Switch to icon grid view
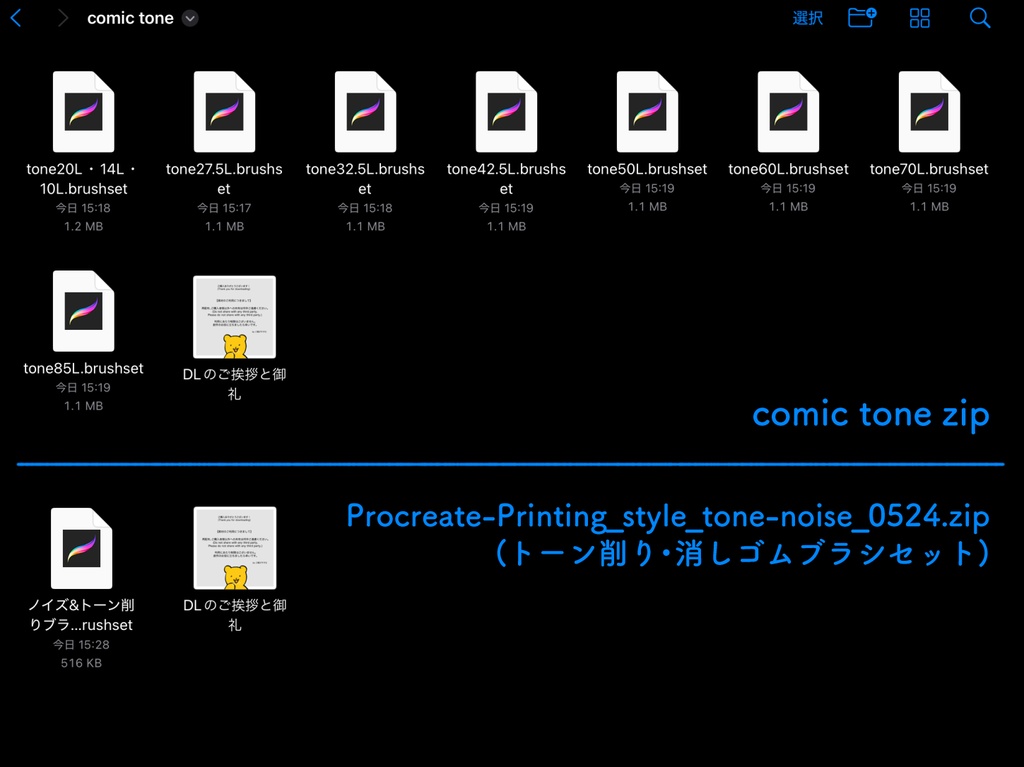 tap(919, 17)
